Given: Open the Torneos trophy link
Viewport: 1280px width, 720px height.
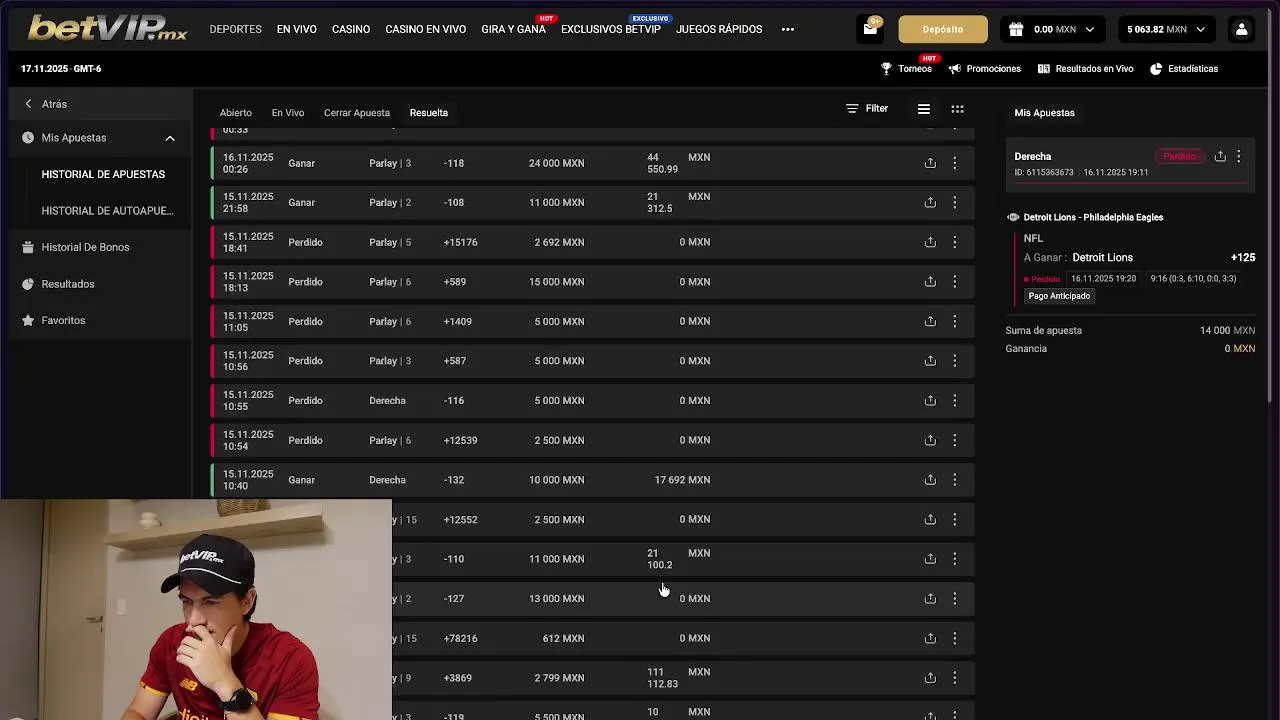Looking at the screenshot, I should 906,69.
